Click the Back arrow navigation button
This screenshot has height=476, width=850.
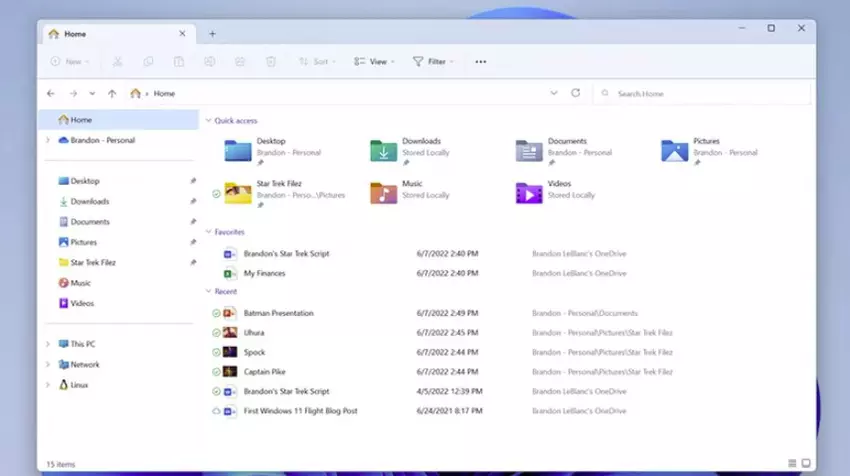[x=51, y=93]
